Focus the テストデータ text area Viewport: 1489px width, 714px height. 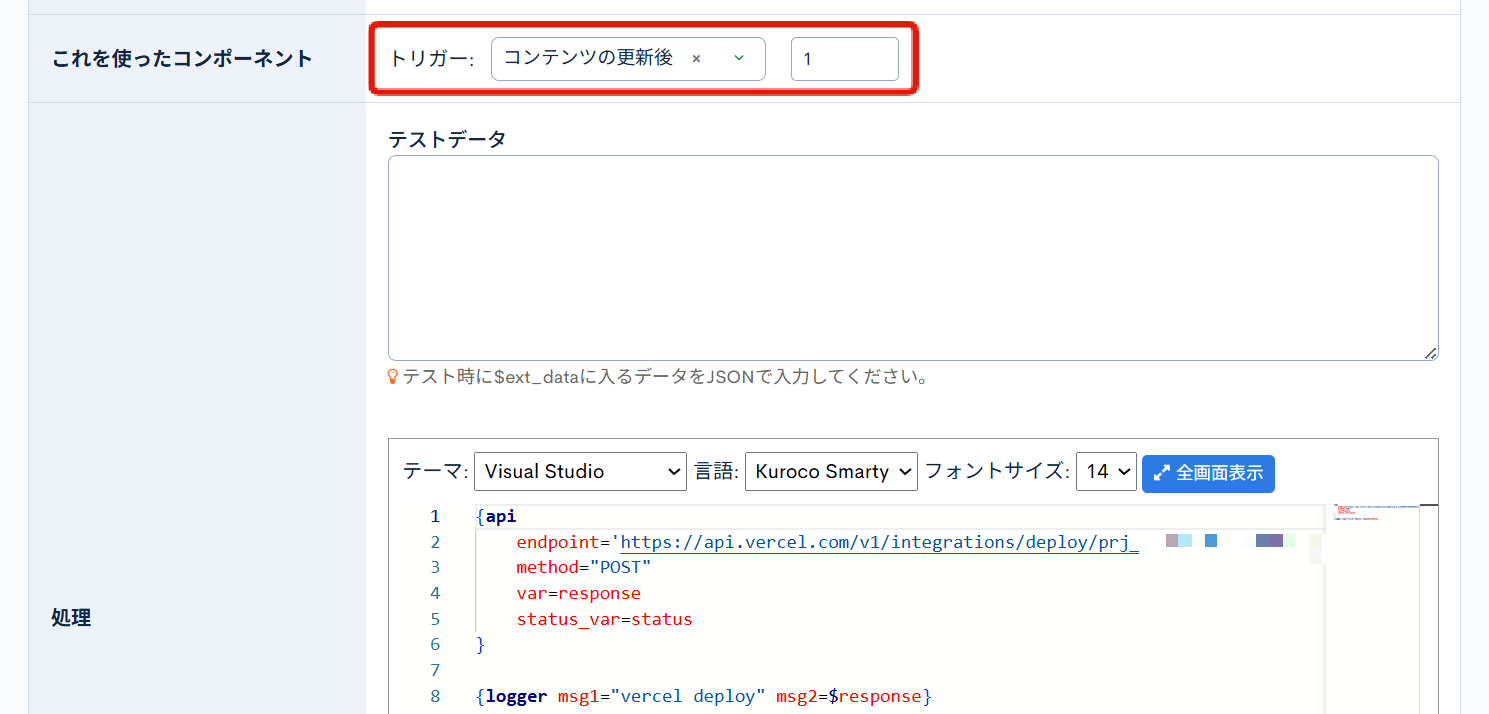pos(912,257)
